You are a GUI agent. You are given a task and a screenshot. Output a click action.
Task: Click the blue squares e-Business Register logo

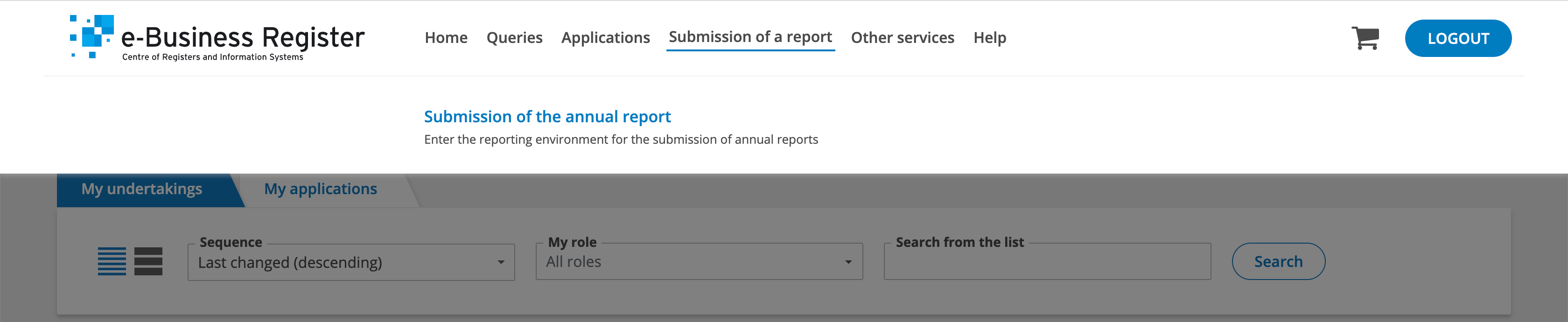tap(92, 36)
